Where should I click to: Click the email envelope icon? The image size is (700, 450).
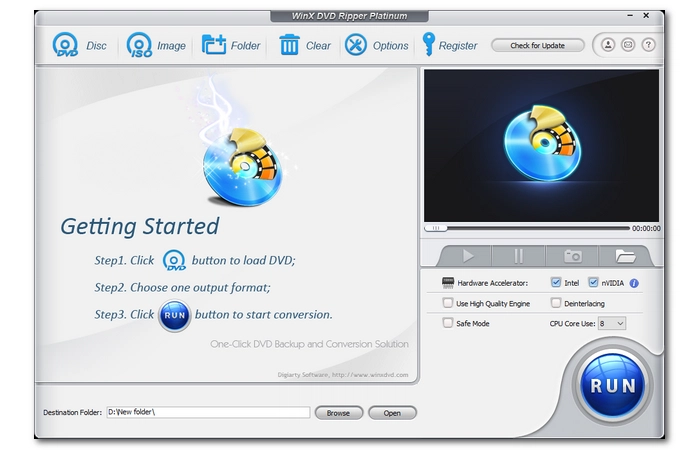click(x=628, y=45)
